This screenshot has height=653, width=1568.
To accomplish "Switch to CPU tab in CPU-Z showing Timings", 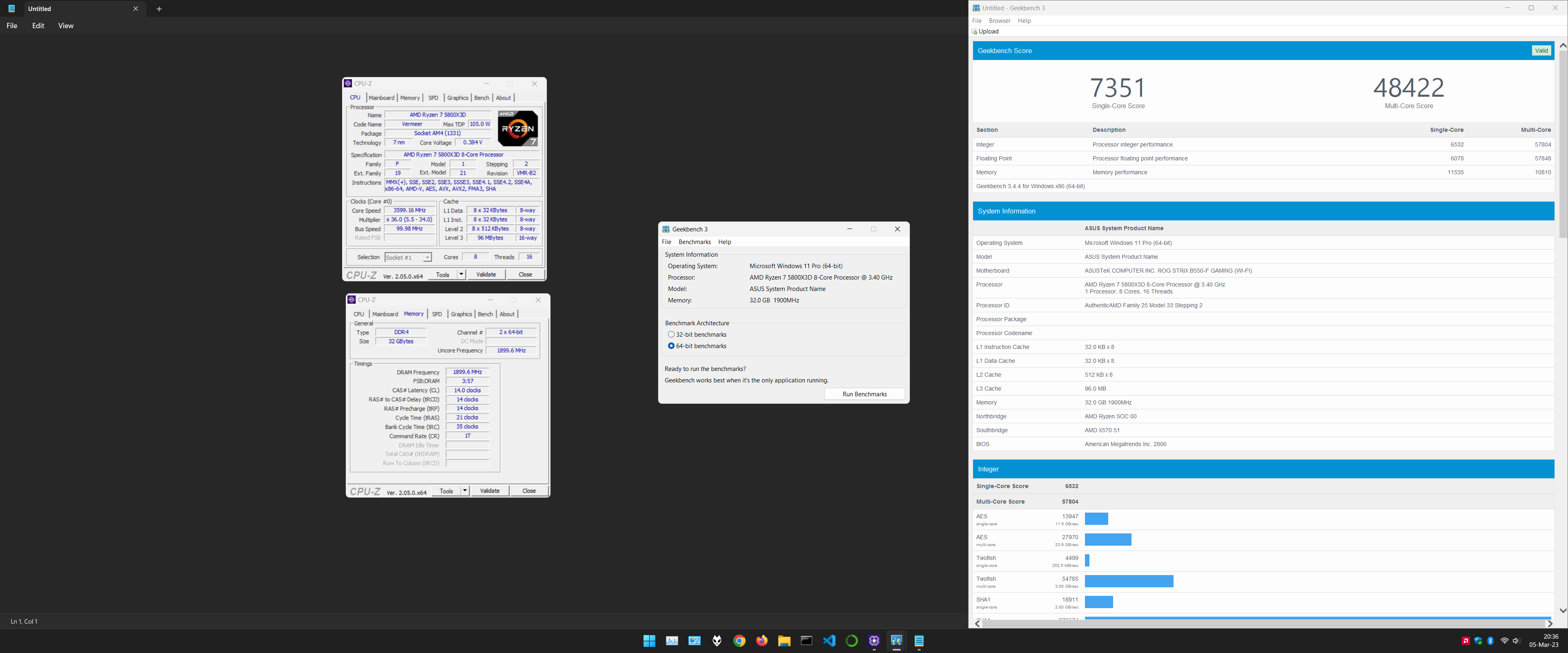I will tap(359, 315).
